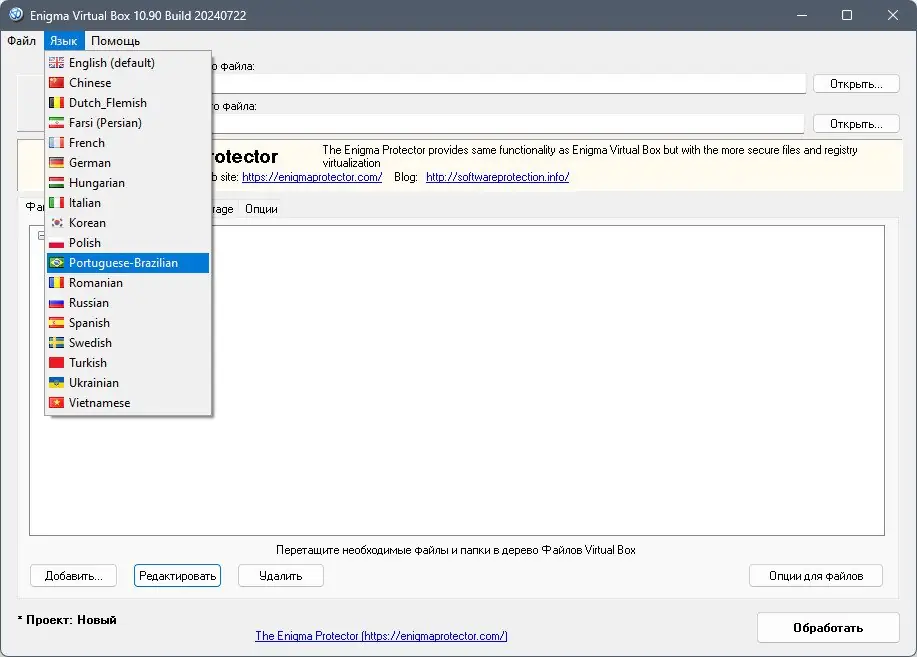The height and width of the screenshot is (657, 917).
Task: Click the Обработать button
Action: pos(828,628)
